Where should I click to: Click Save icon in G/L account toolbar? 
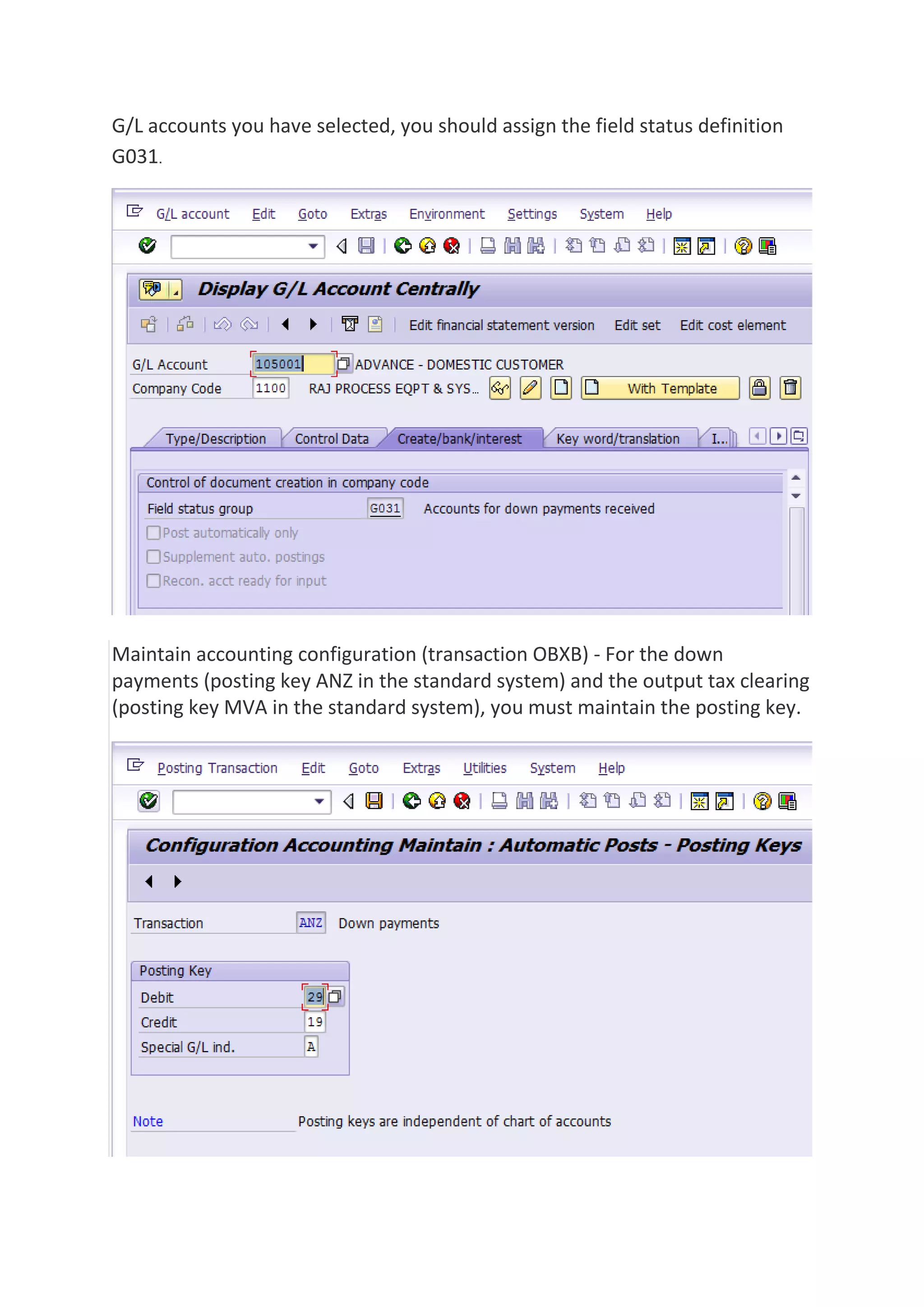[366, 246]
